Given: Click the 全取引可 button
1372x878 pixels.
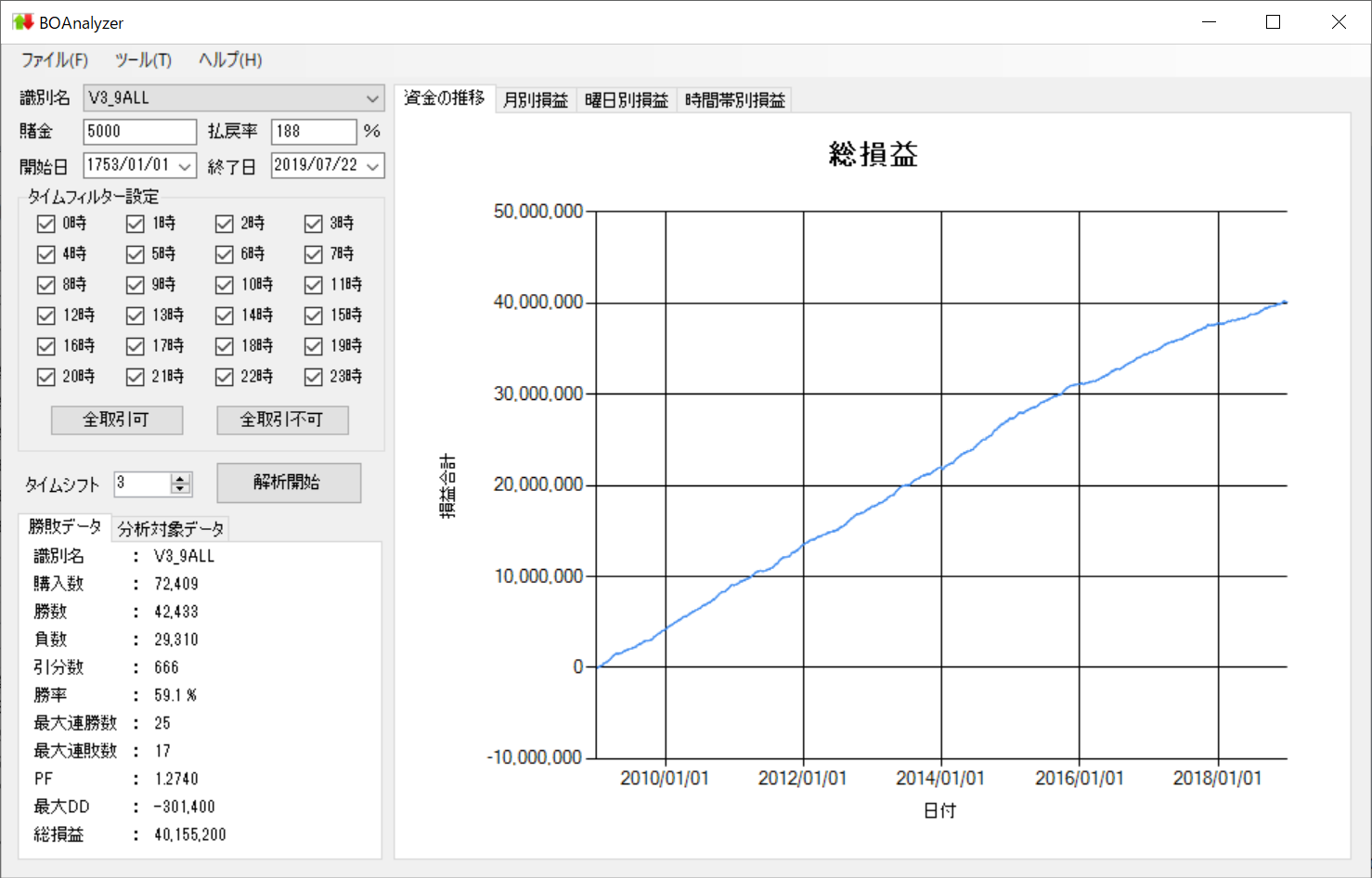Looking at the screenshot, I should (117, 420).
